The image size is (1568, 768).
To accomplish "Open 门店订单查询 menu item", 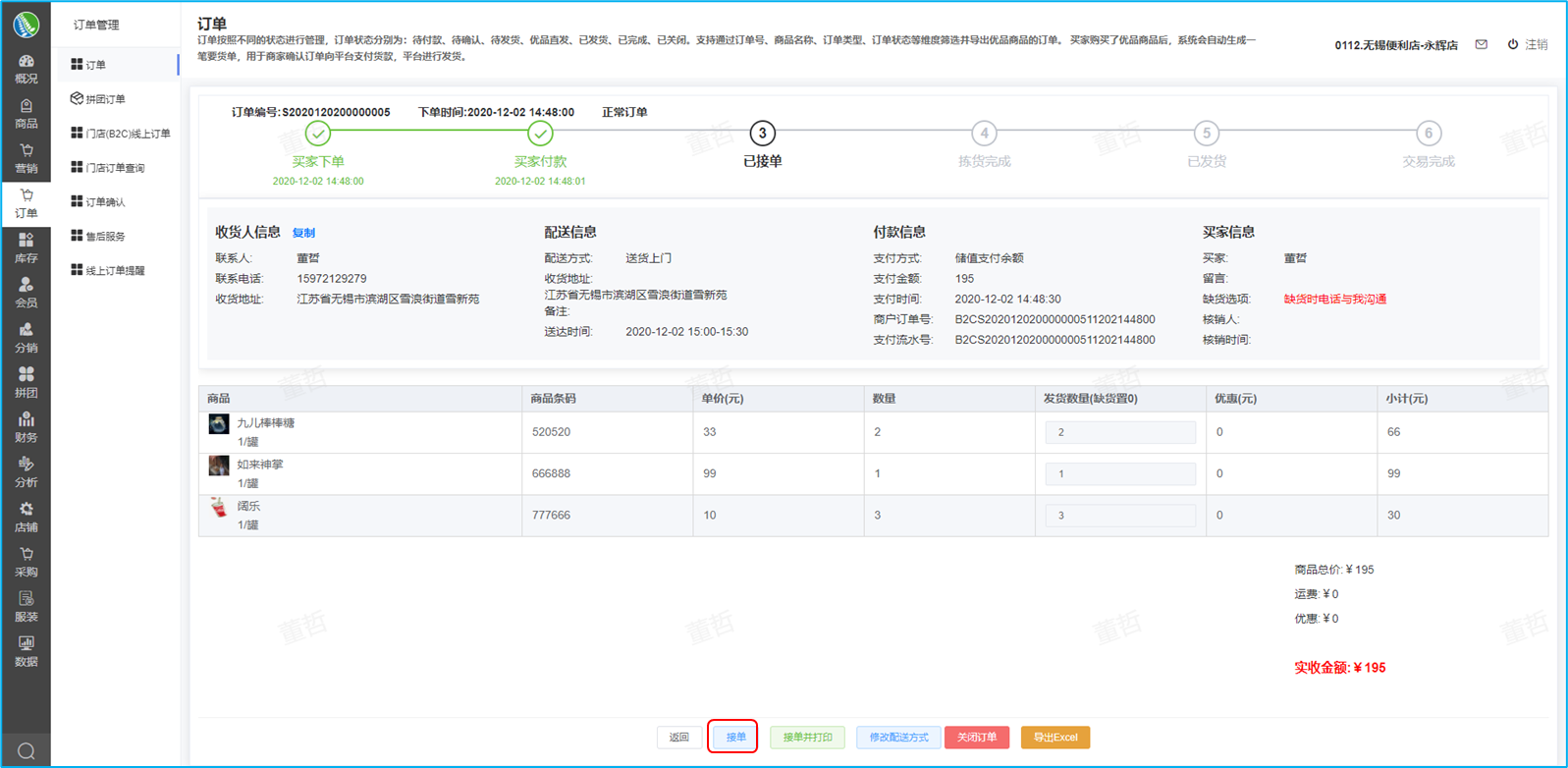I will 114,168.
